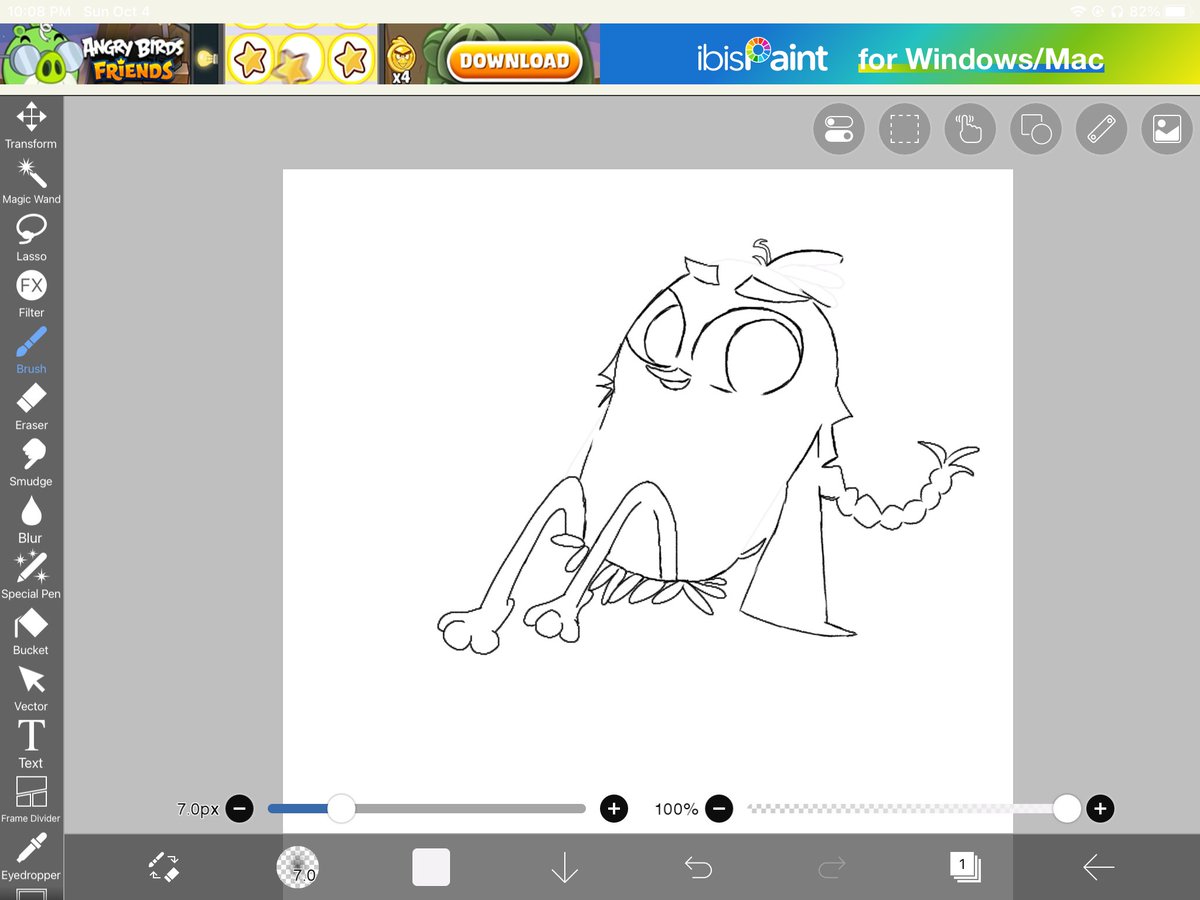Choose the Lasso tool
This screenshot has width=1200, height=900.
pyautogui.click(x=31, y=238)
